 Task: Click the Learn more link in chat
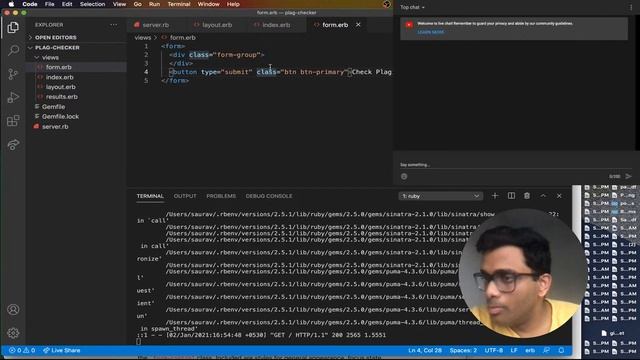click(x=430, y=32)
